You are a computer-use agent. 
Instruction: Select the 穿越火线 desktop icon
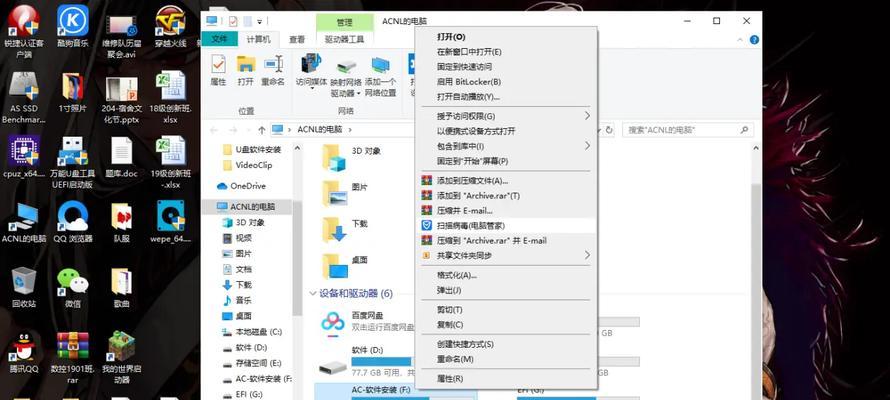[x=170, y=26]
